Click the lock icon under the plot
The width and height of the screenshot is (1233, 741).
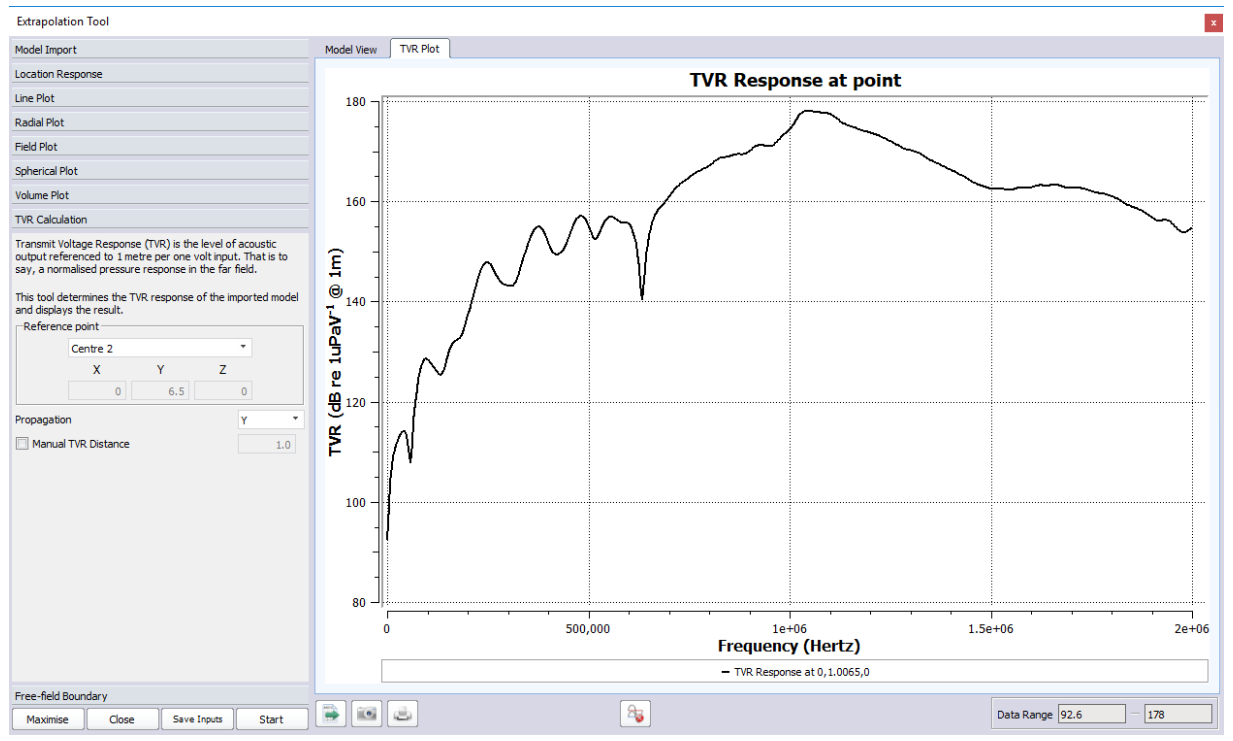pos(635,713)
